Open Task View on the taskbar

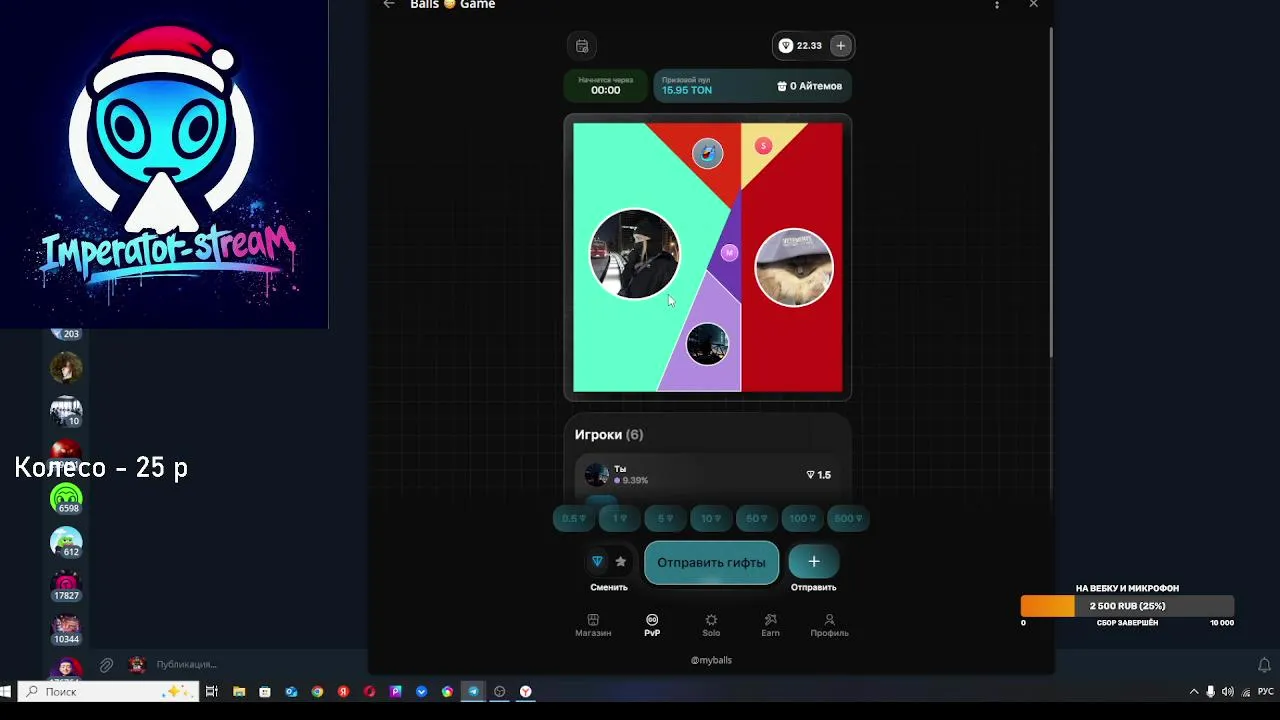212,691
